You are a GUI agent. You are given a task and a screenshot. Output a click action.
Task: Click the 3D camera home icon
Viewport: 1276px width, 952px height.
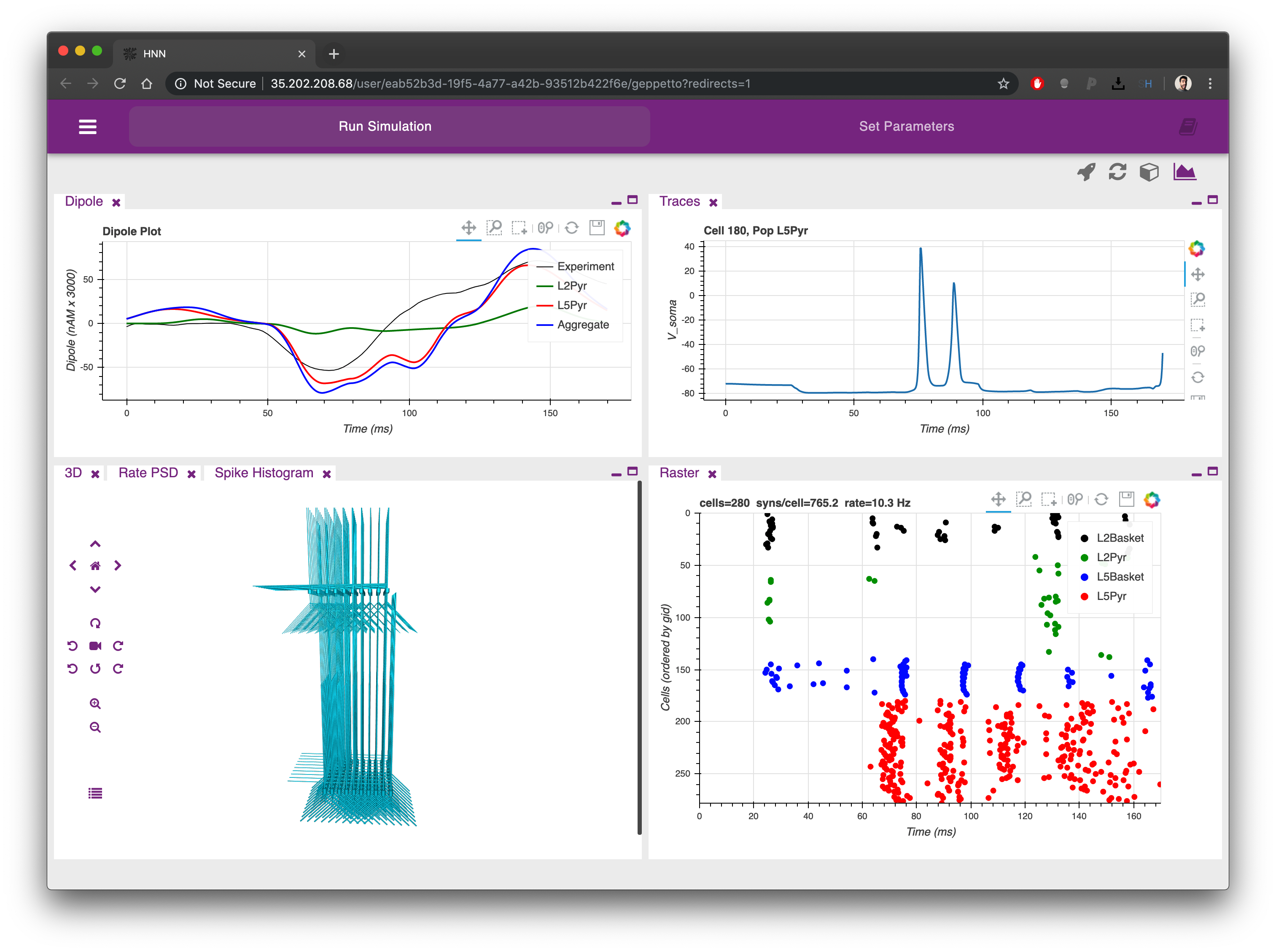[x=95, y=566]
